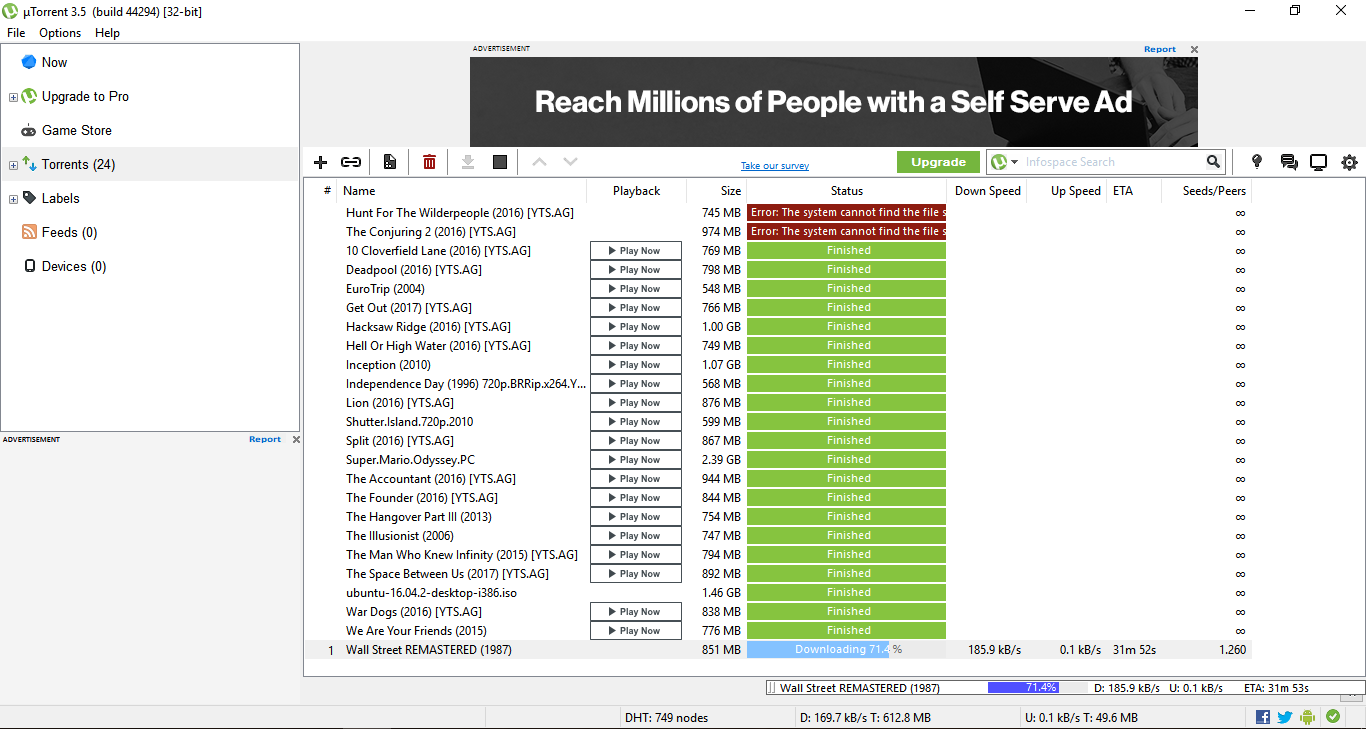Expand the Labels tree node
1366x729 pixels.
click(x=13, y=199)
